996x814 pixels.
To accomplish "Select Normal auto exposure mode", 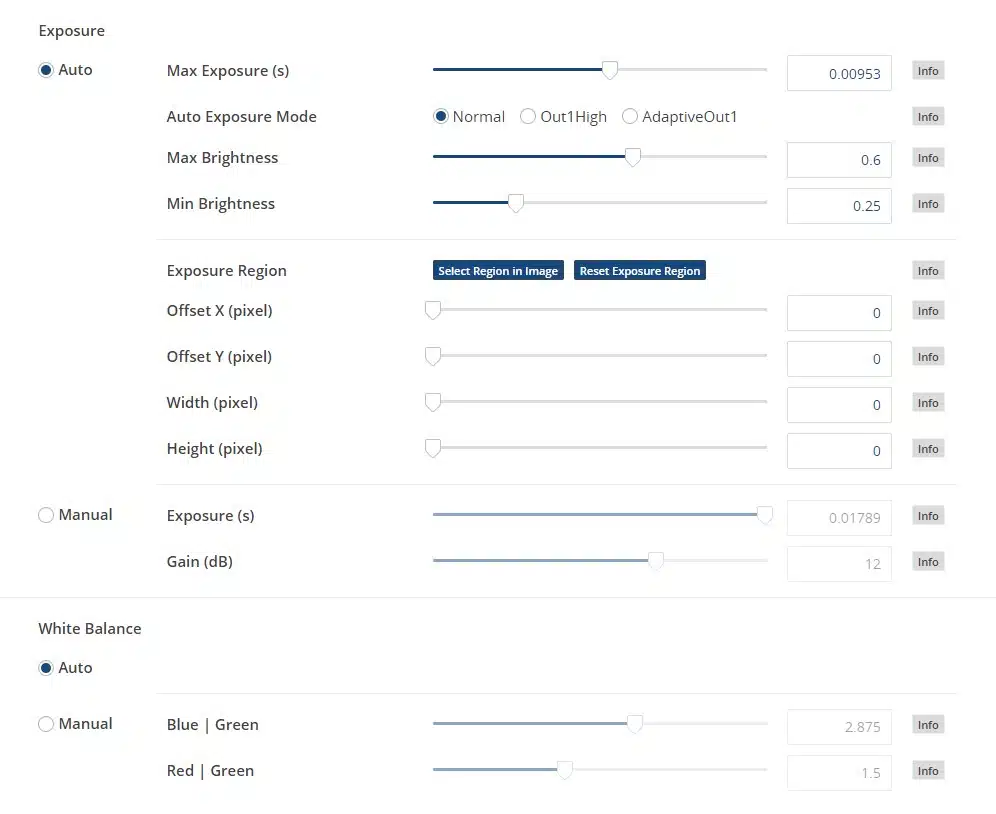I will coord(440,117).
